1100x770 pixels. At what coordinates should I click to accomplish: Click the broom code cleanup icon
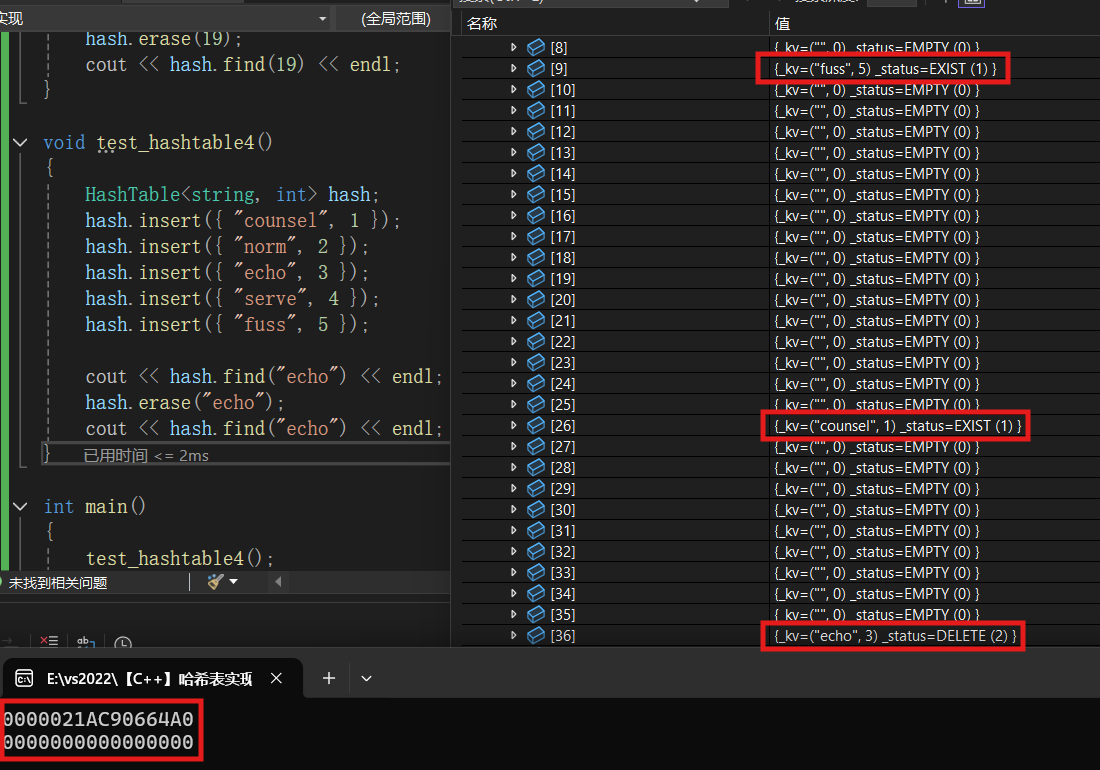click(215, 581)
